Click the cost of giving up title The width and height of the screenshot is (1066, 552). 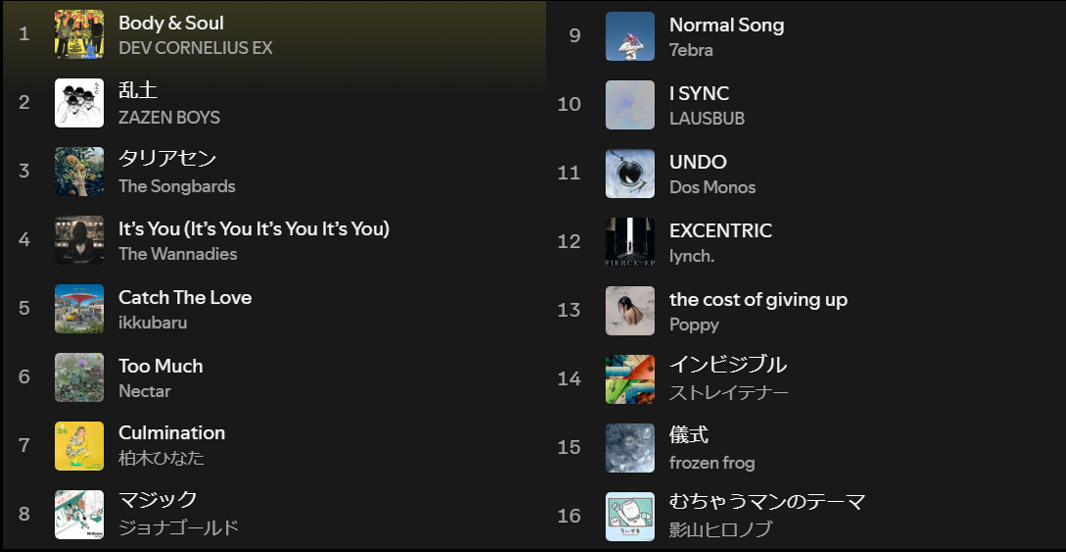click(758, 299)
